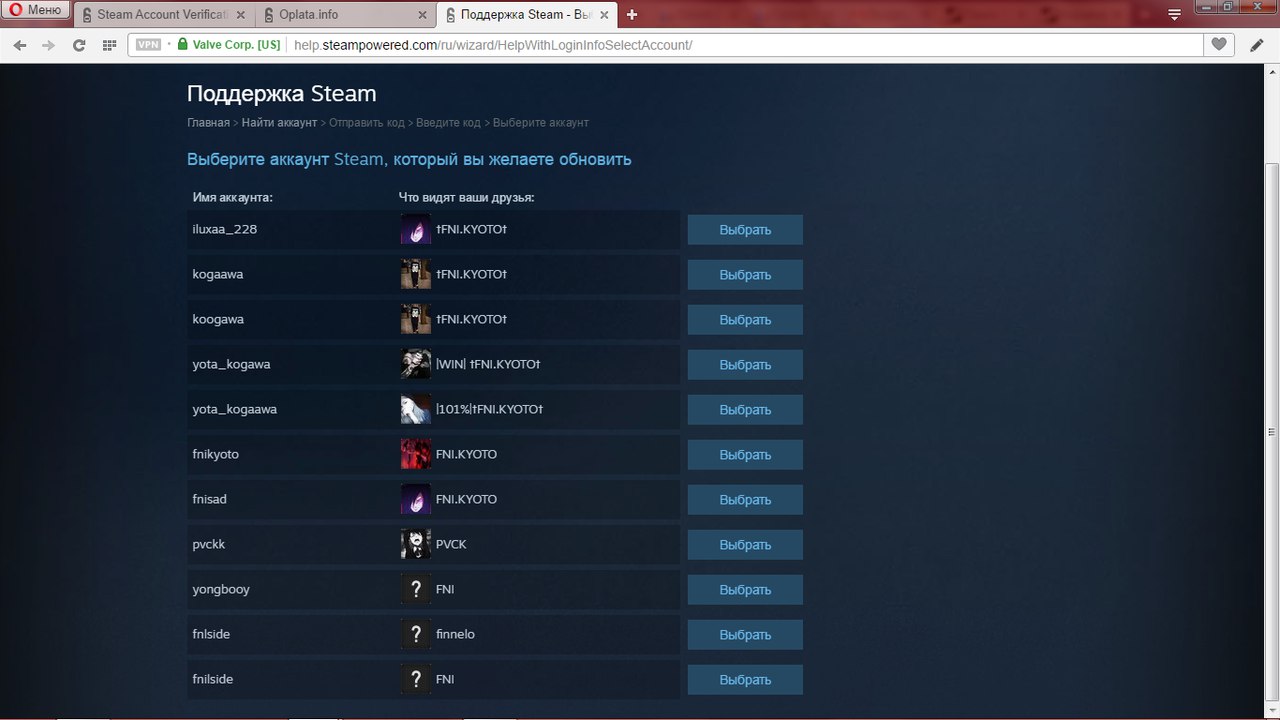Click the vertical page scrollbar
The width and height of the screenshot is (1280, 720).
tap(1271, 390)
